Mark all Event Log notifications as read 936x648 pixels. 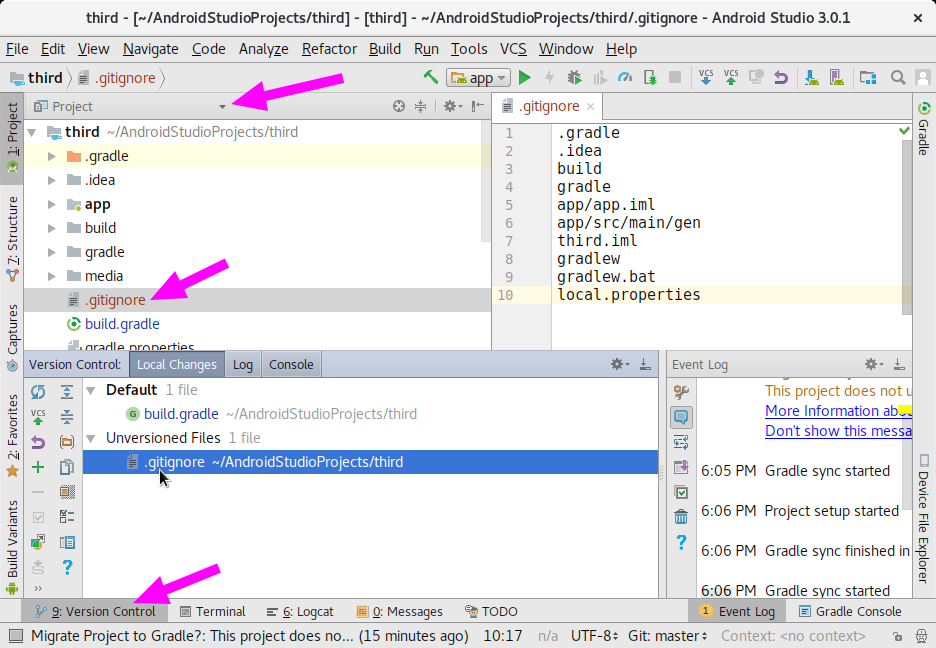point(681,492)
